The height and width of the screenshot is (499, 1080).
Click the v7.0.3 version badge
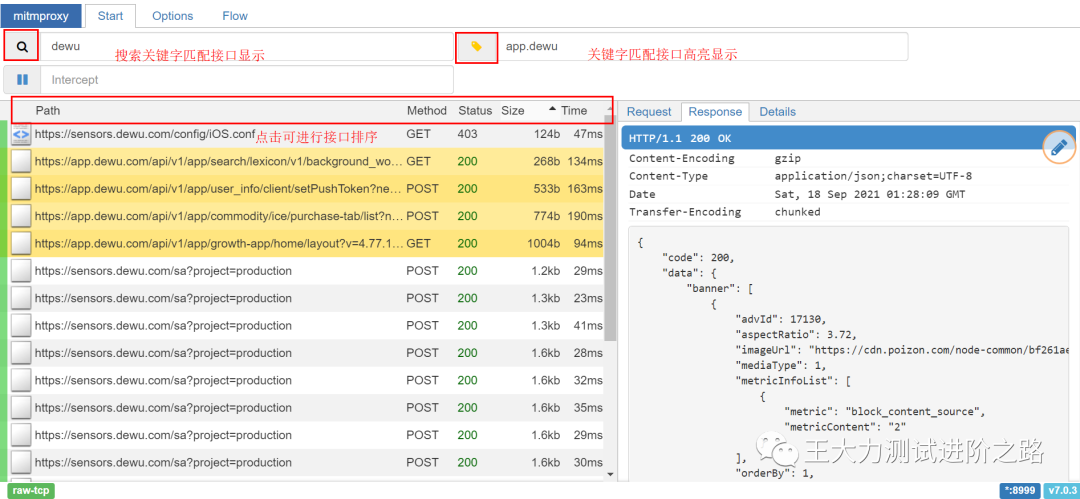pyautogui.click(x=1061, y=490)
